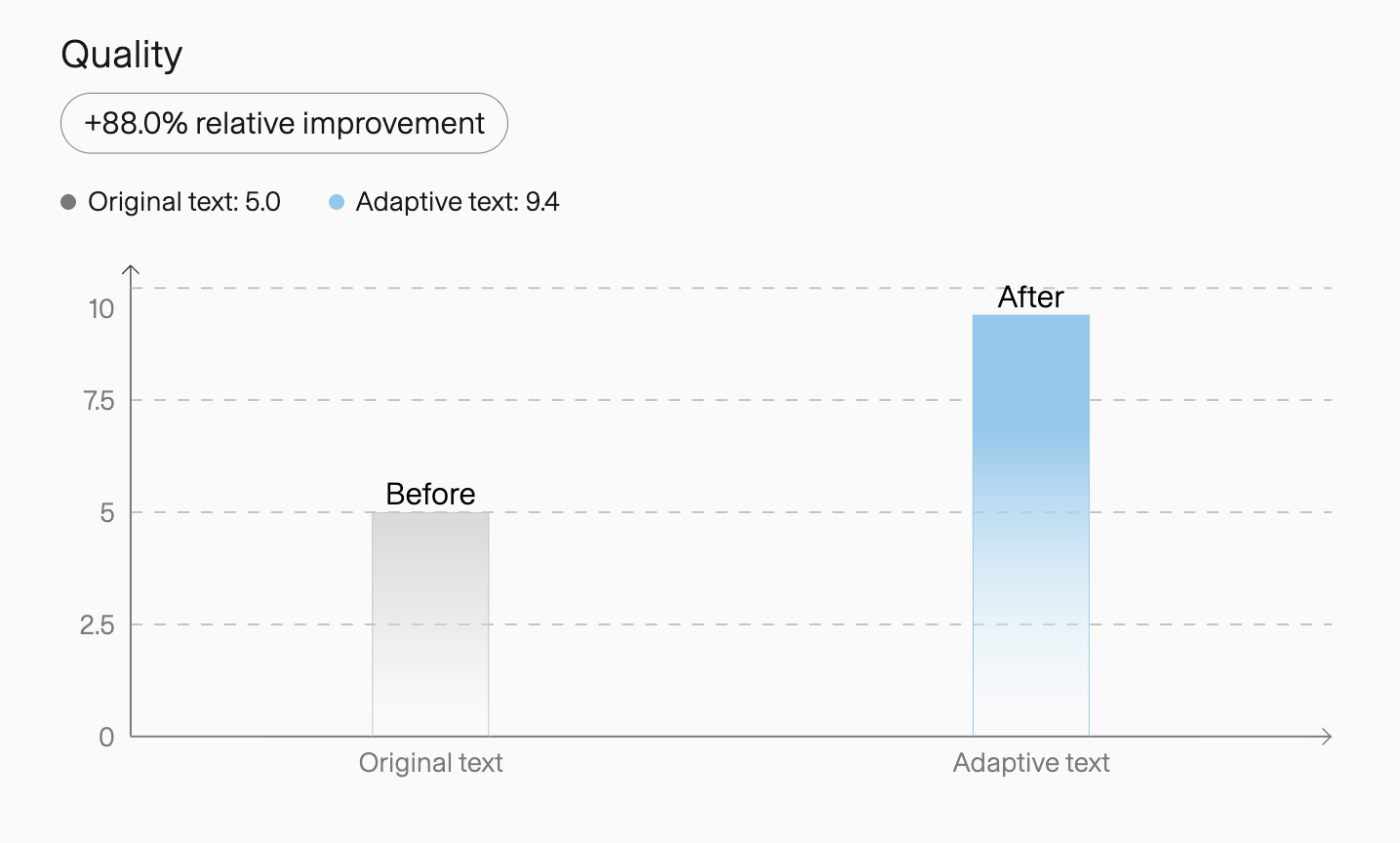Click the Adaptive text x-axis label
The image size is (1400, 843).
(x=1031, y=762)
